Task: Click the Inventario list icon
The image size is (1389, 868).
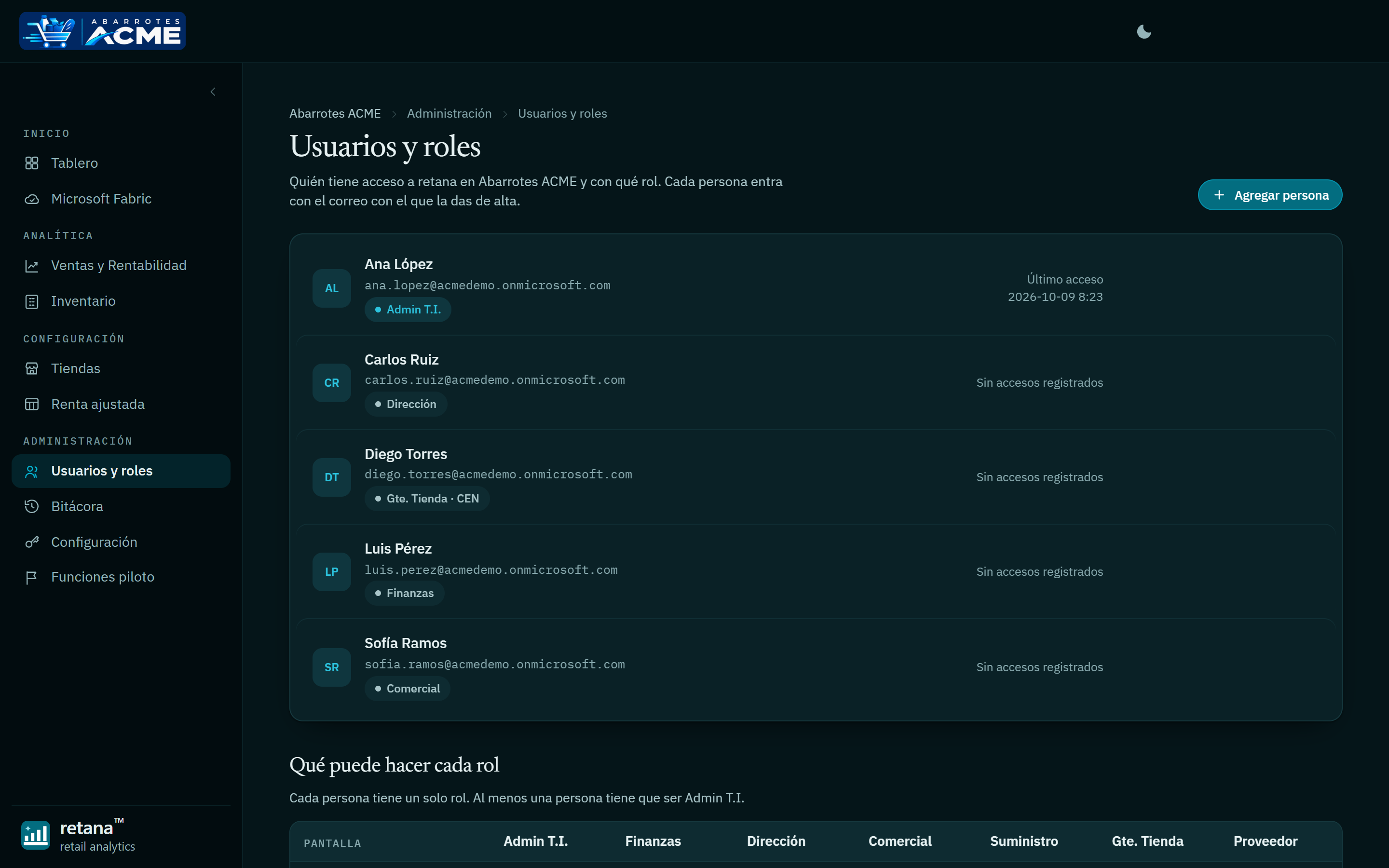Action: [x=31, y=301]
